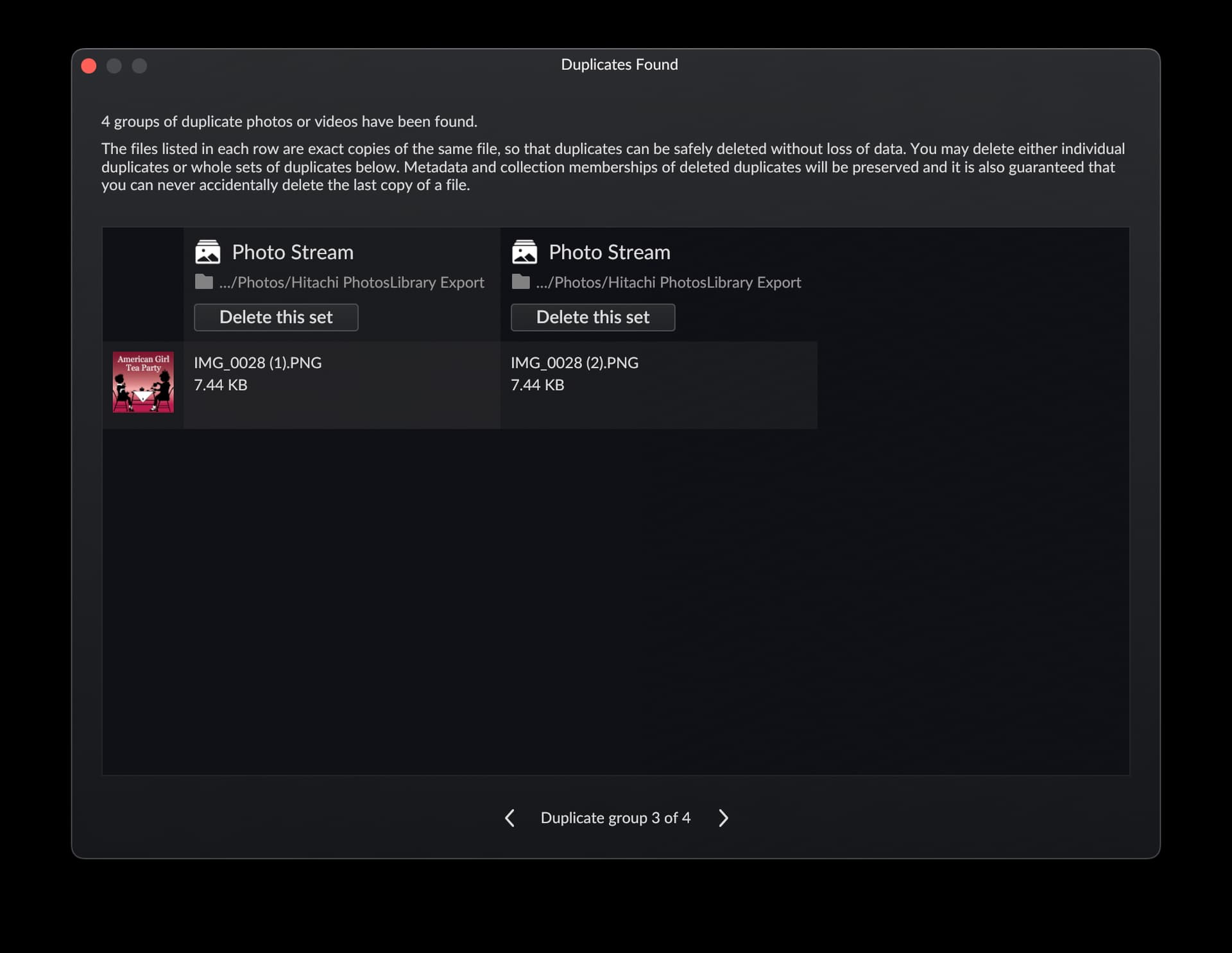Click the left Photo Stream library icon
The height and width of the screenshot is (953, 1232).
tap(207, 252)
